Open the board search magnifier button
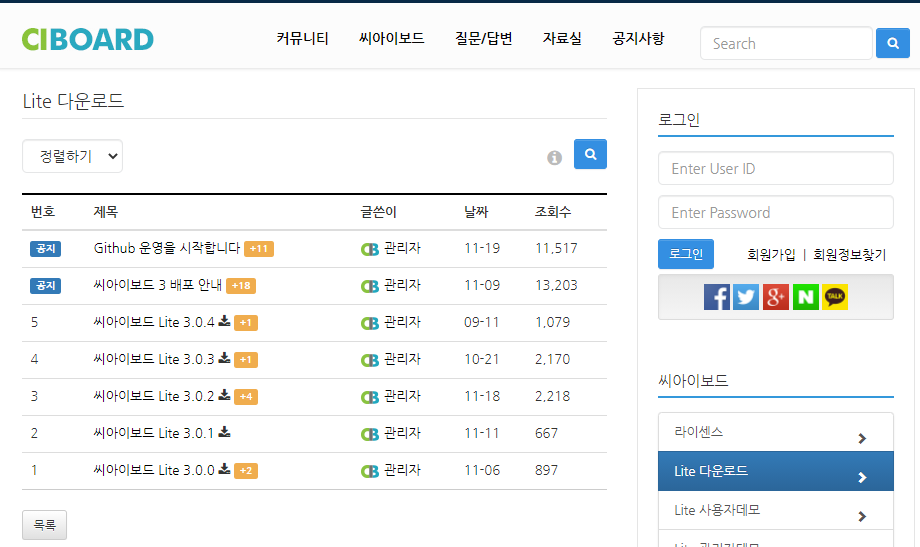The height and width of the screenshot is (547, 920). click(x=590, y=154)
